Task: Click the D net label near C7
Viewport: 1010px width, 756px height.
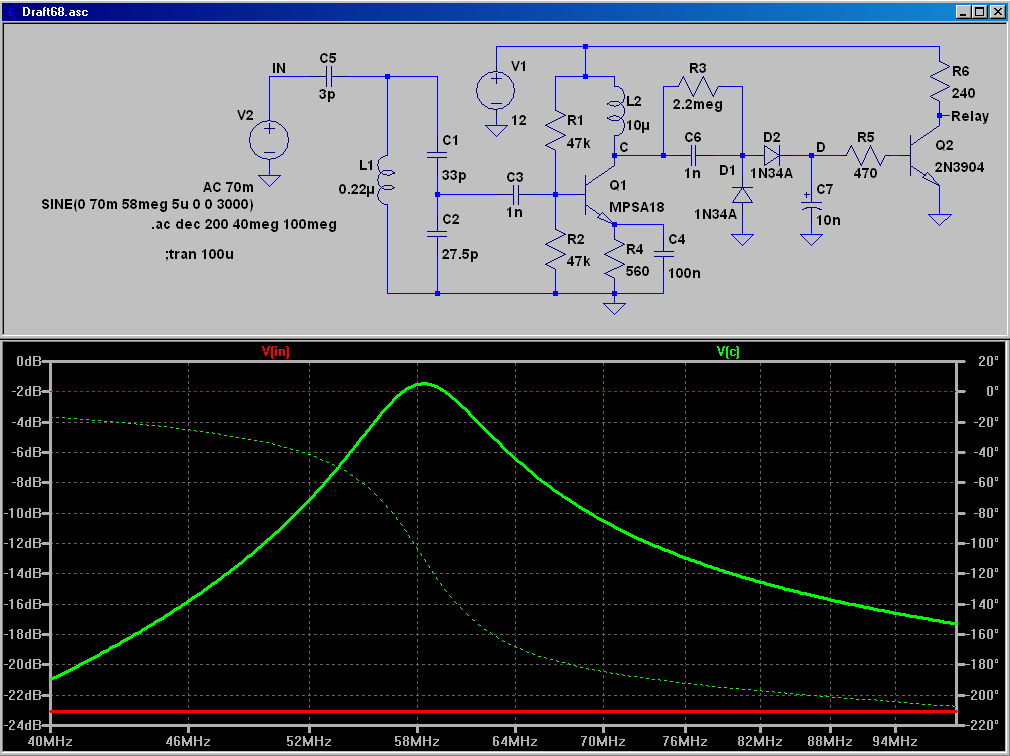Action: point(821,147)
